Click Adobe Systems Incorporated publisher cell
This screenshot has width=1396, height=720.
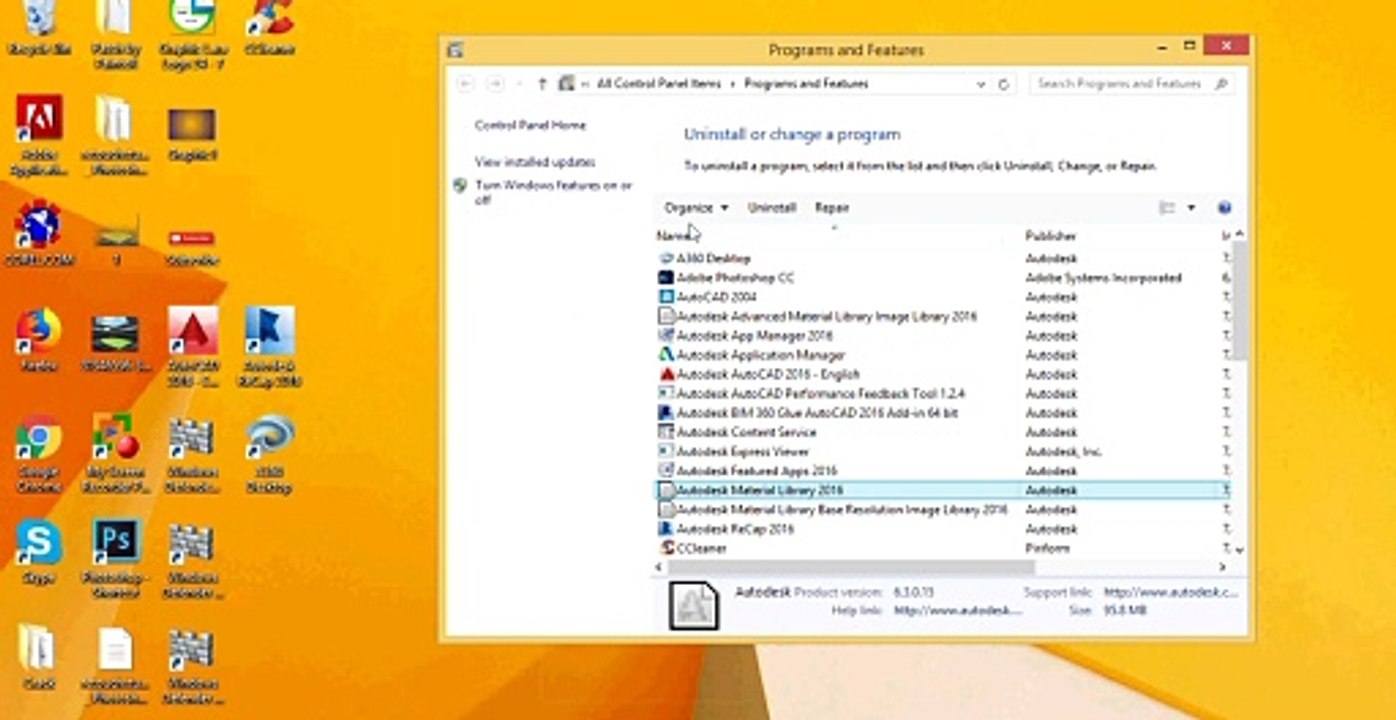[1103, 278]
